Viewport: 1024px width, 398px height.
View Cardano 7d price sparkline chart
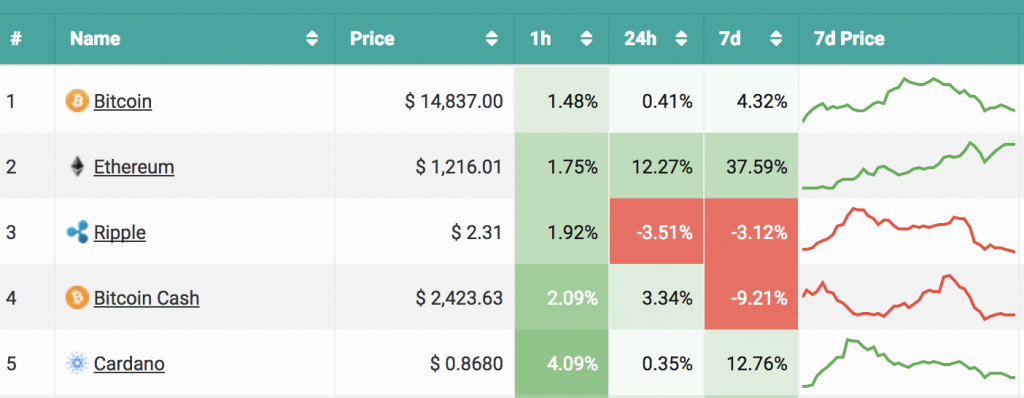point(908,363)
